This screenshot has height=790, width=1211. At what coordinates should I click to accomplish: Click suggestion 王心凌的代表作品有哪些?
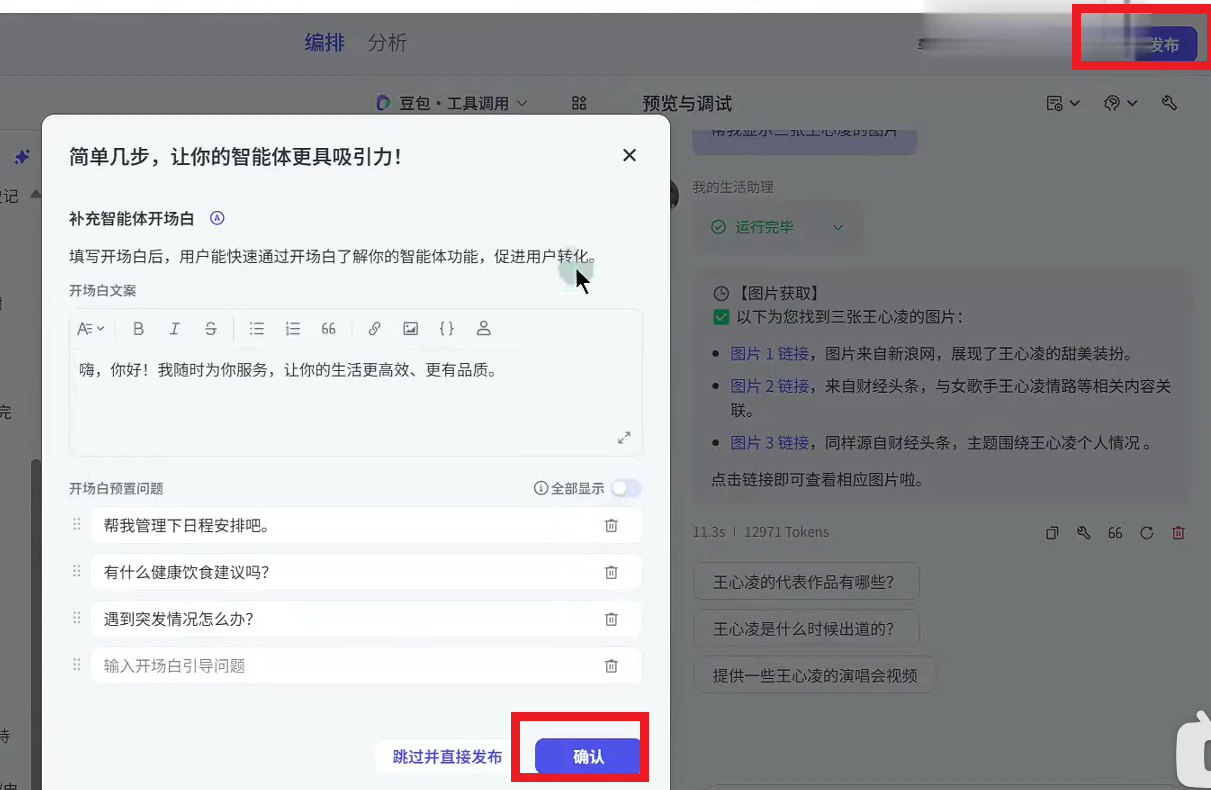pos(806,582)
